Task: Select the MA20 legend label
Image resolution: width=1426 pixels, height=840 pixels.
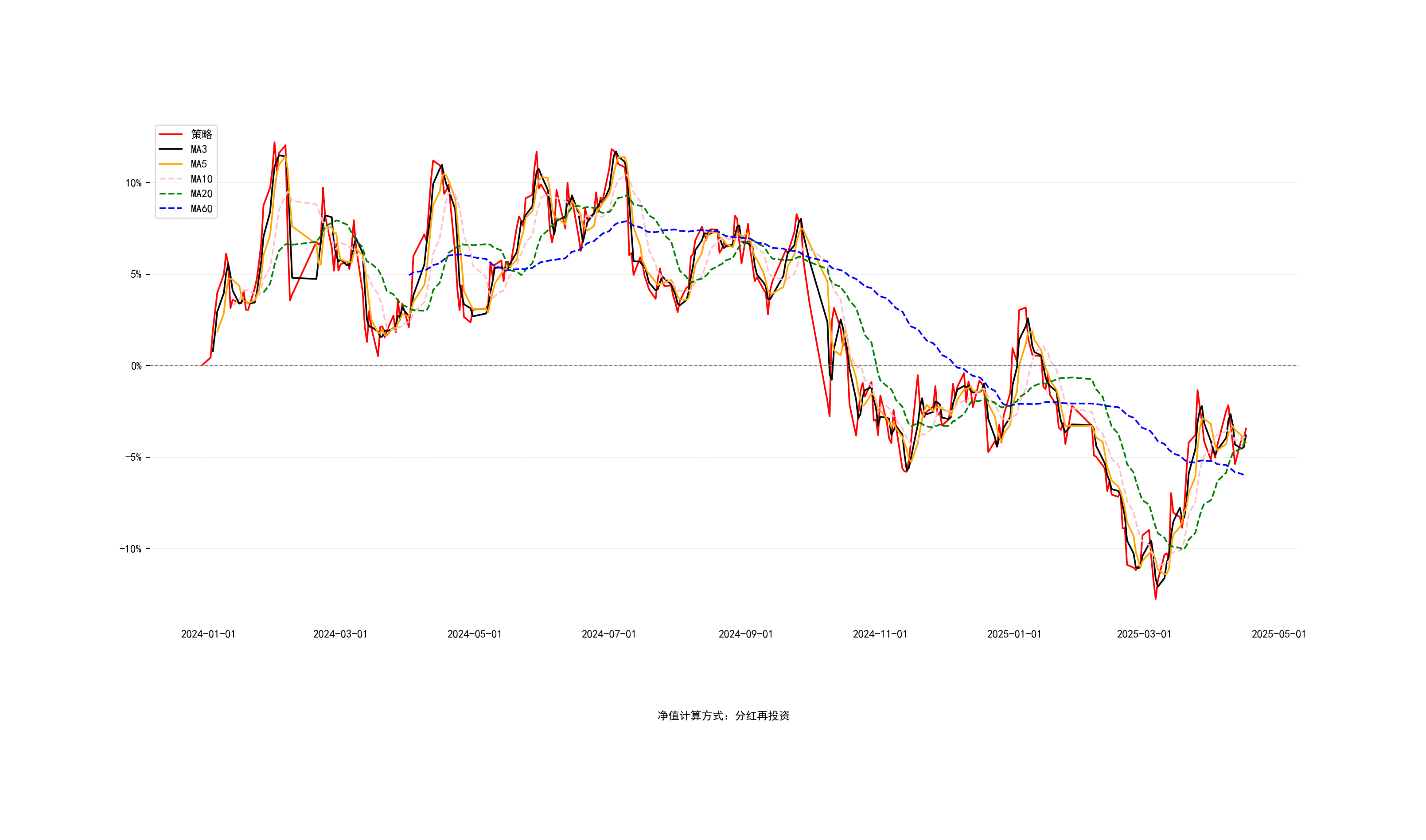Action: click(202, 194)
